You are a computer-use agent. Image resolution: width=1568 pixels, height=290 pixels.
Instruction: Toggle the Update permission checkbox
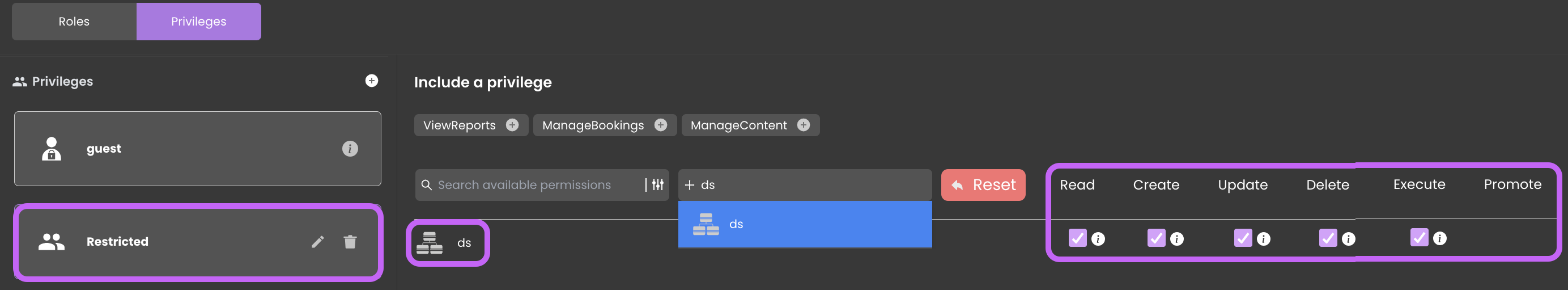[x=1242, y=238]
